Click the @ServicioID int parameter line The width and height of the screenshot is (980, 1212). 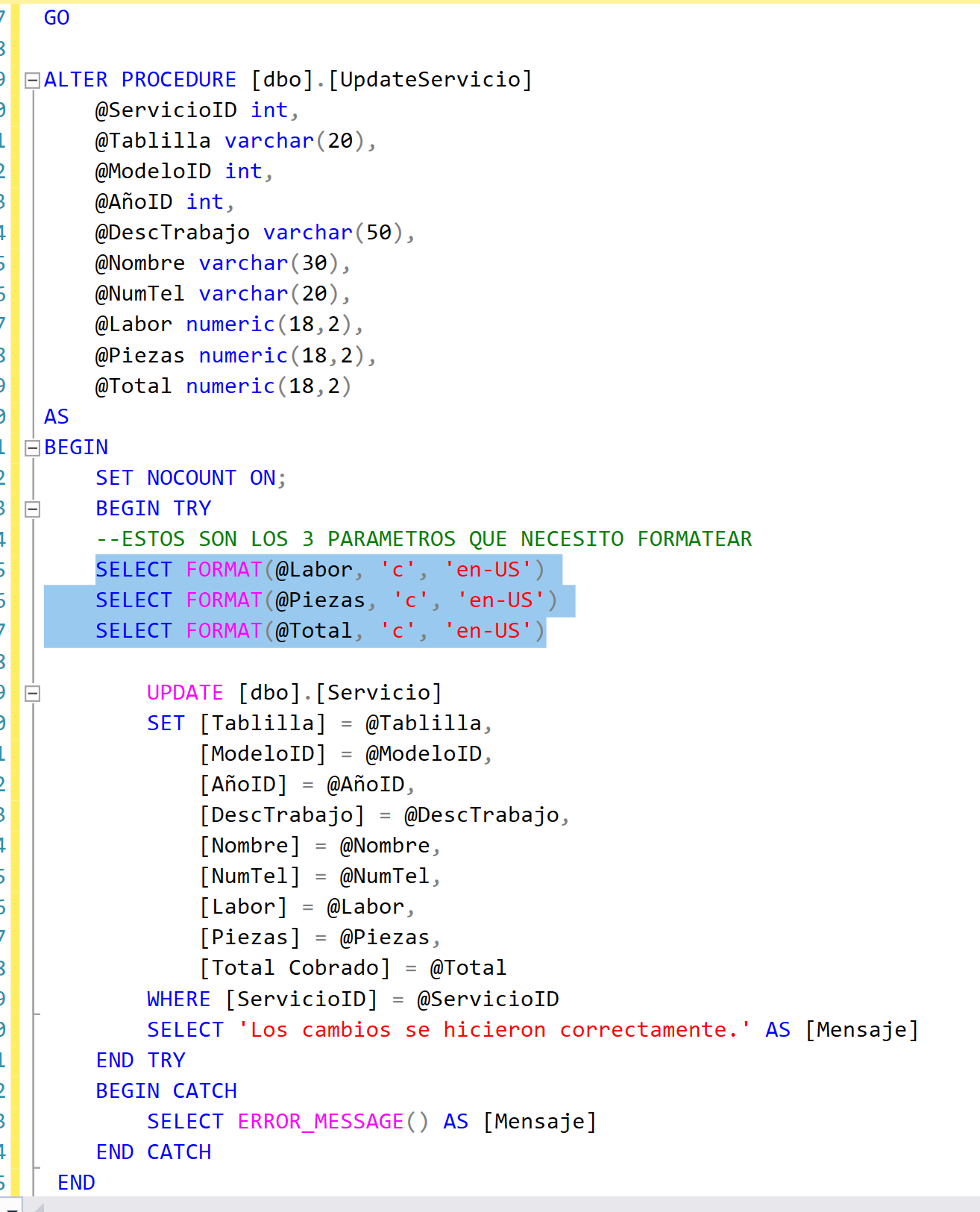(197, 110)
